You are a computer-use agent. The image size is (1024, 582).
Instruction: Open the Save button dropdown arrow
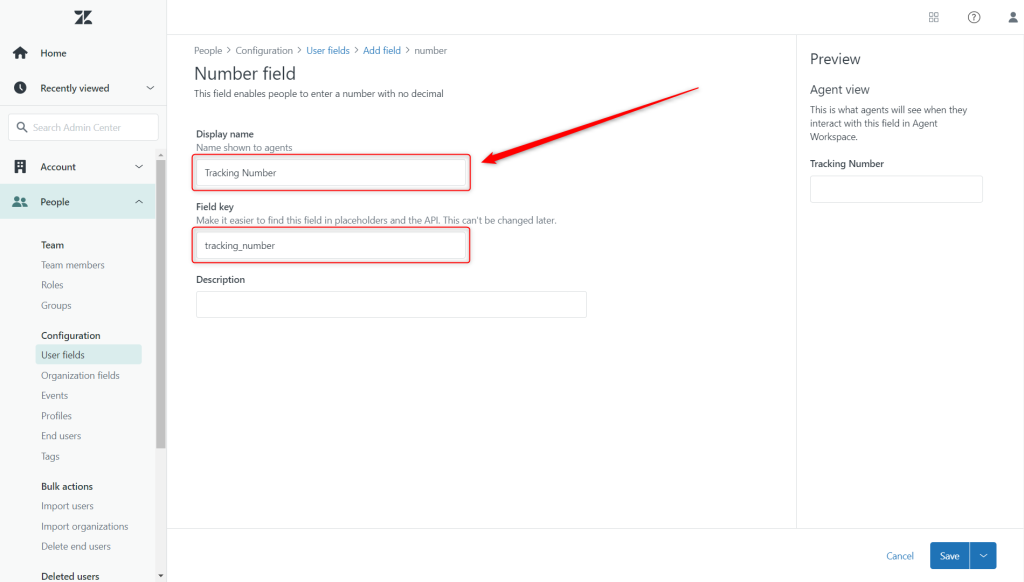(x=984, y=556)
